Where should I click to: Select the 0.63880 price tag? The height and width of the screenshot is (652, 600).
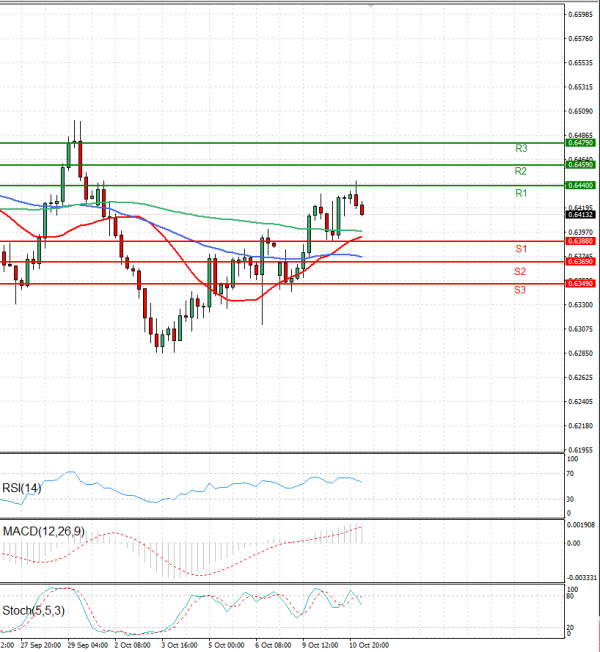pyautogui.click(x=580, y=241)
